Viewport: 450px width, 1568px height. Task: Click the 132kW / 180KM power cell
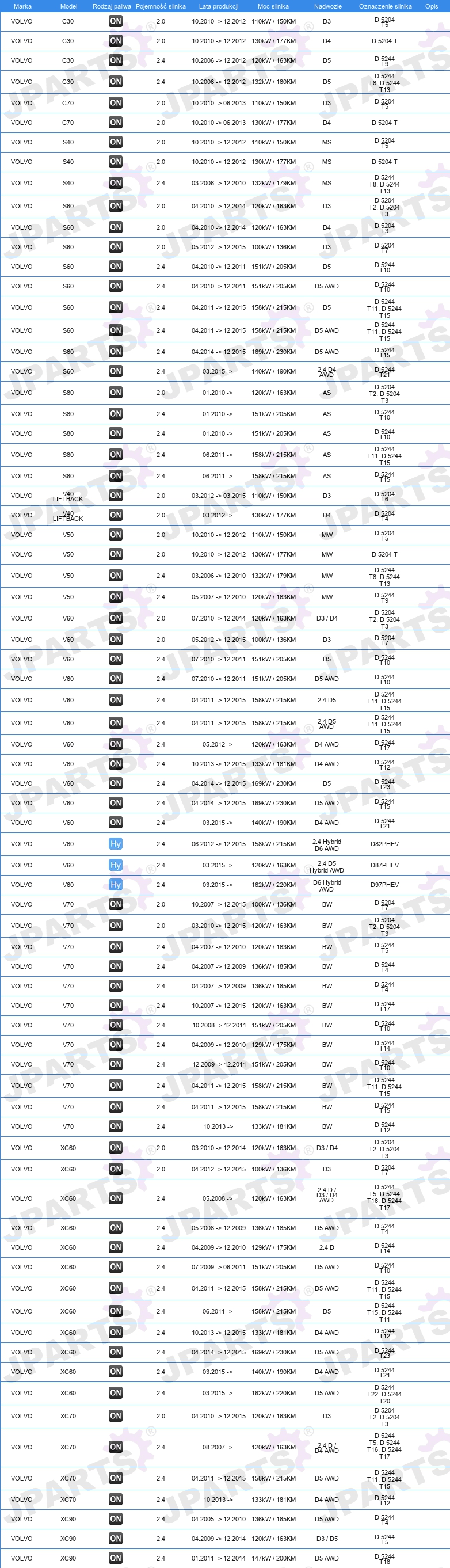coord(274,82)
